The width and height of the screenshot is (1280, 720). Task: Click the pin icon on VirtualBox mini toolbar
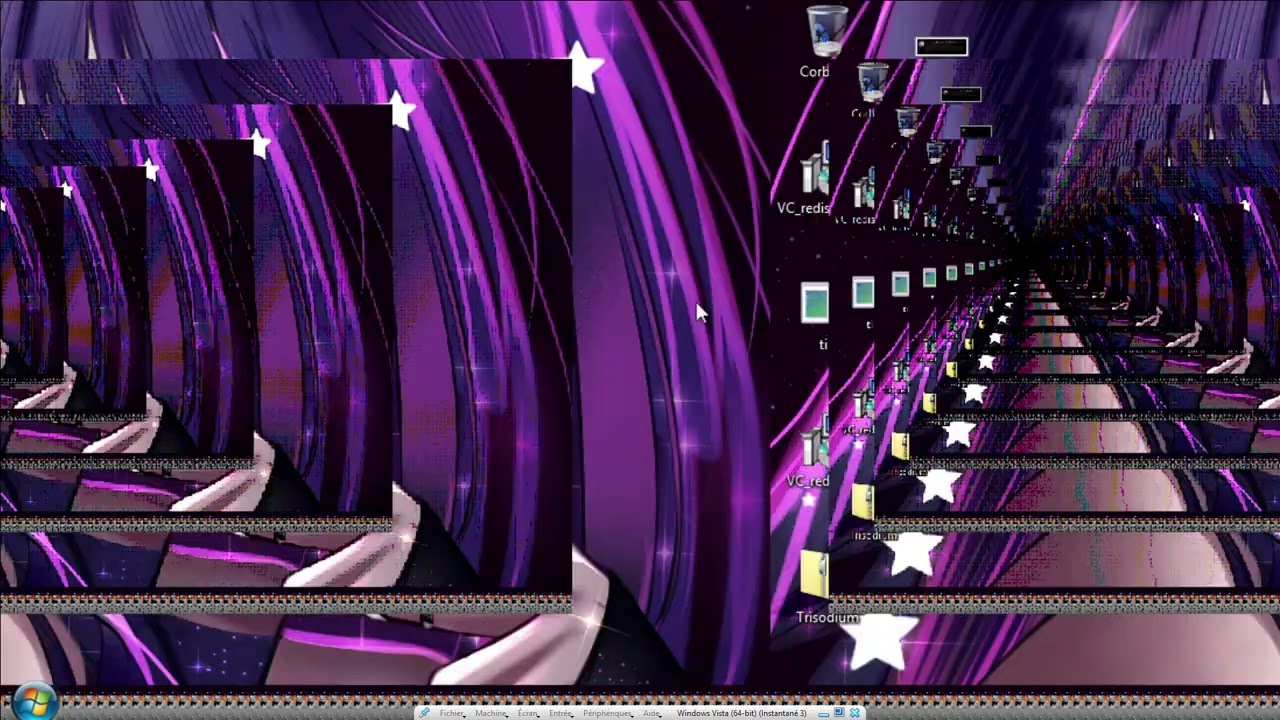424,713
